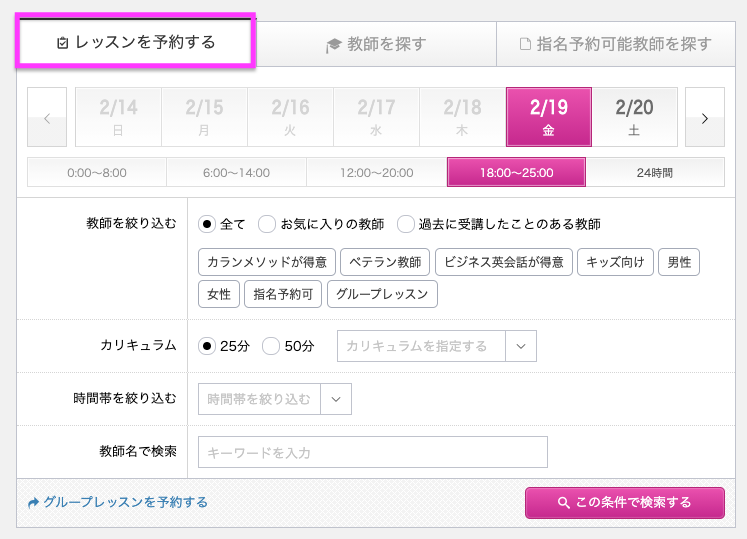Select the 過去に受講したことのある教師 radio
The height and width of the screenshot is (539, 747).
click(x=405, y=224)
